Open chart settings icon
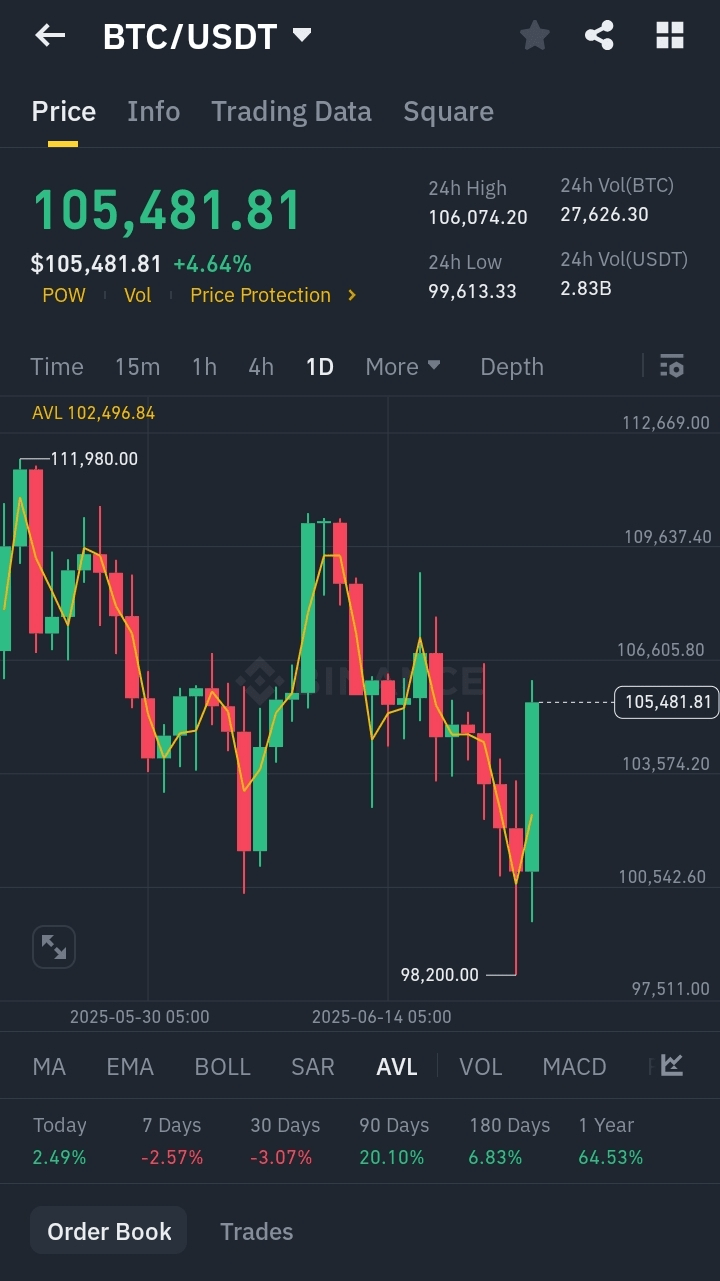The height and width of the screenshot is (1281, 720). coord(672,366)
